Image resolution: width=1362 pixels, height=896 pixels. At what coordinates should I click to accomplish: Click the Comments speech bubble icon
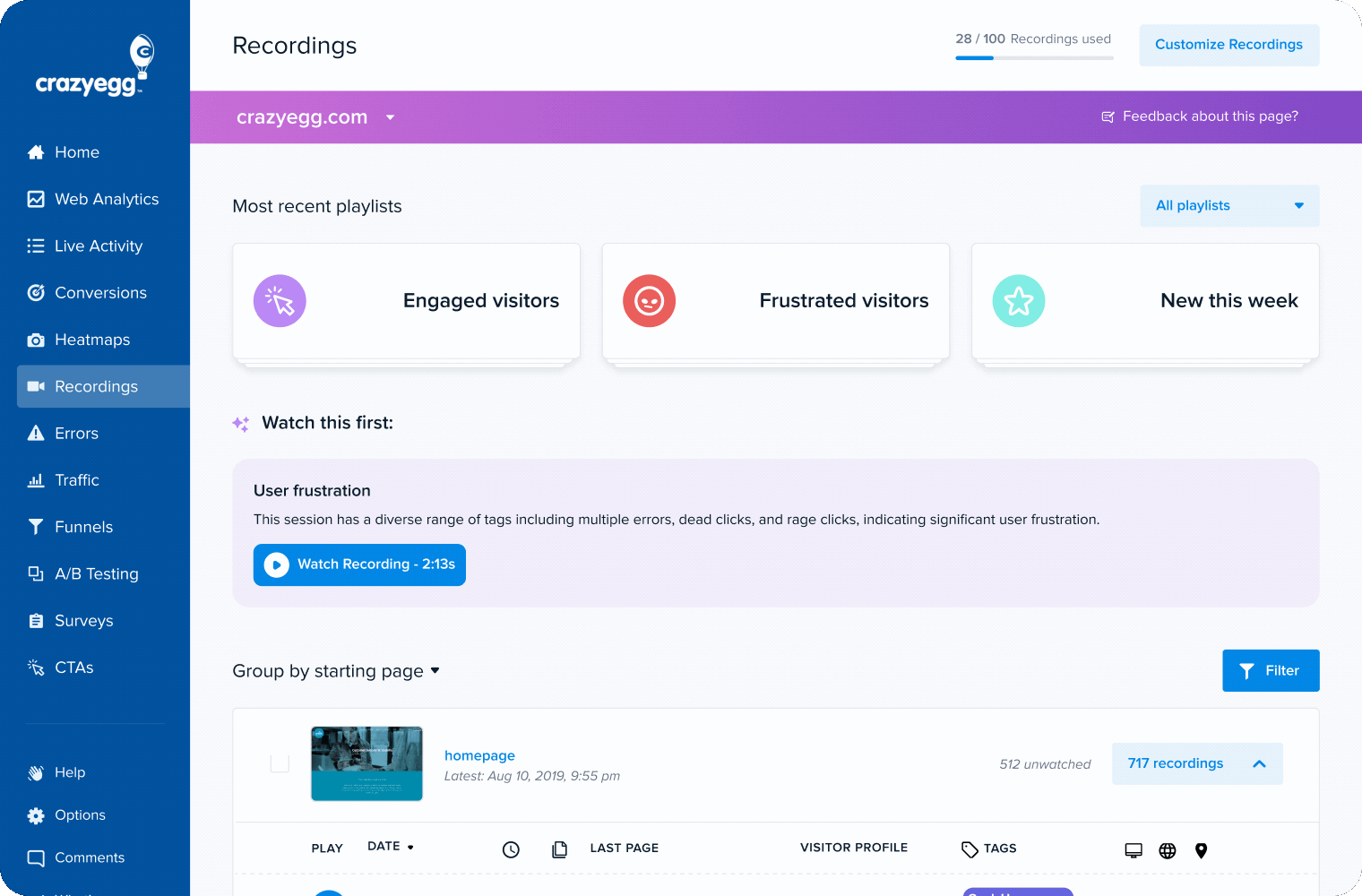point(36,857)
